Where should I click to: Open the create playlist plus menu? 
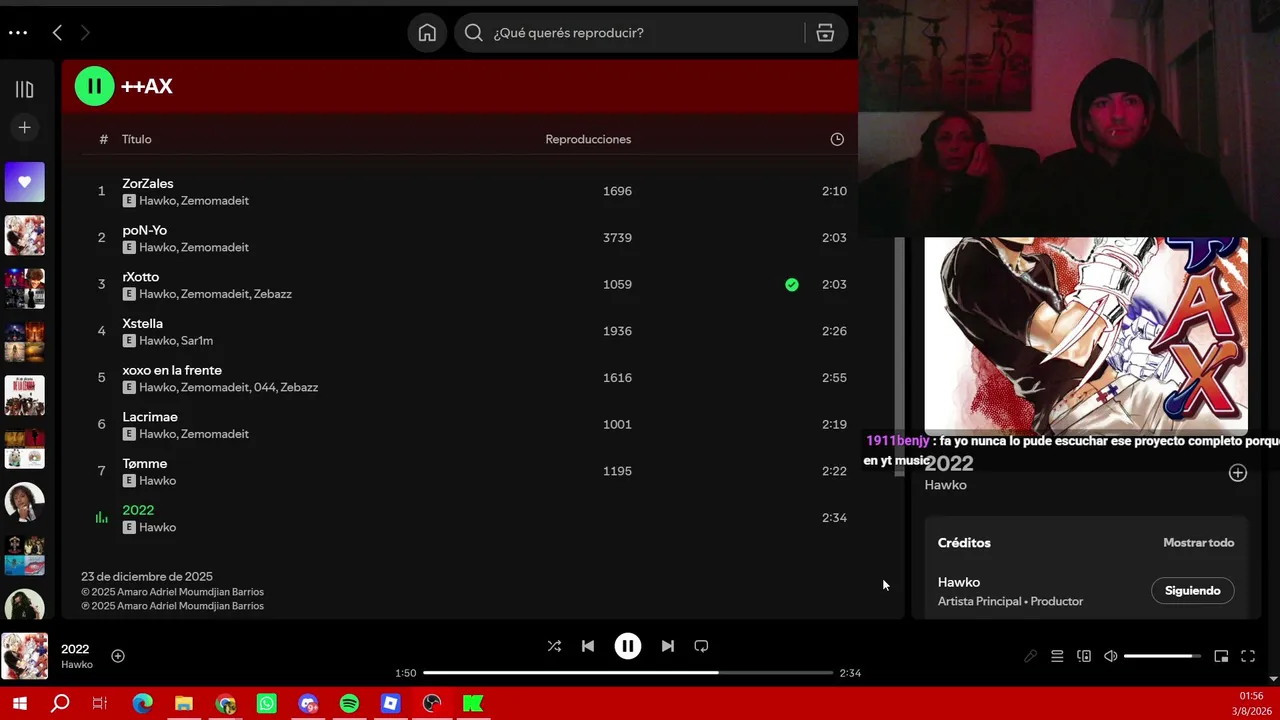(24, 127)
